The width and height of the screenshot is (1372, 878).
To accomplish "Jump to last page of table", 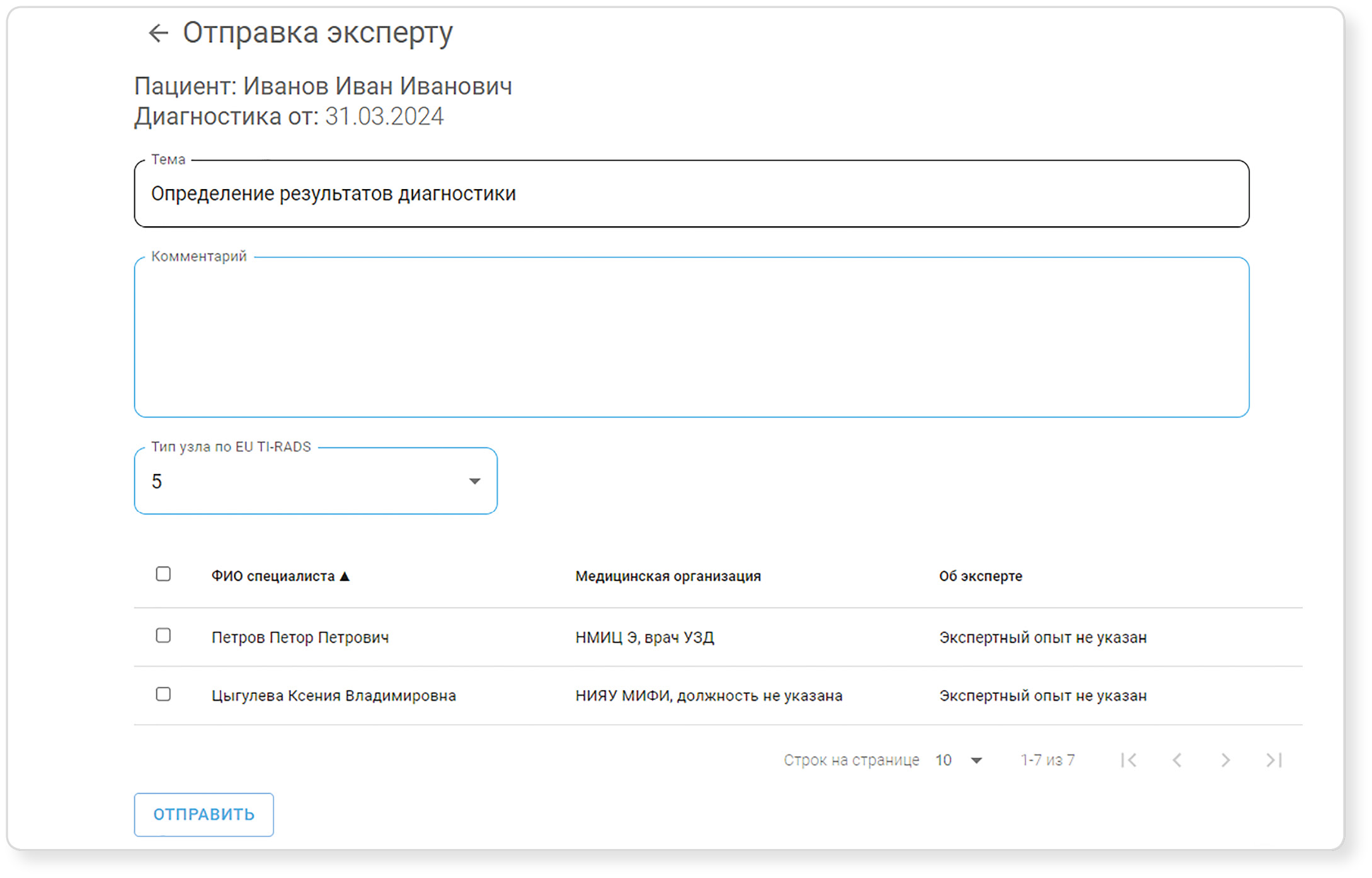I will point(1274,760).
